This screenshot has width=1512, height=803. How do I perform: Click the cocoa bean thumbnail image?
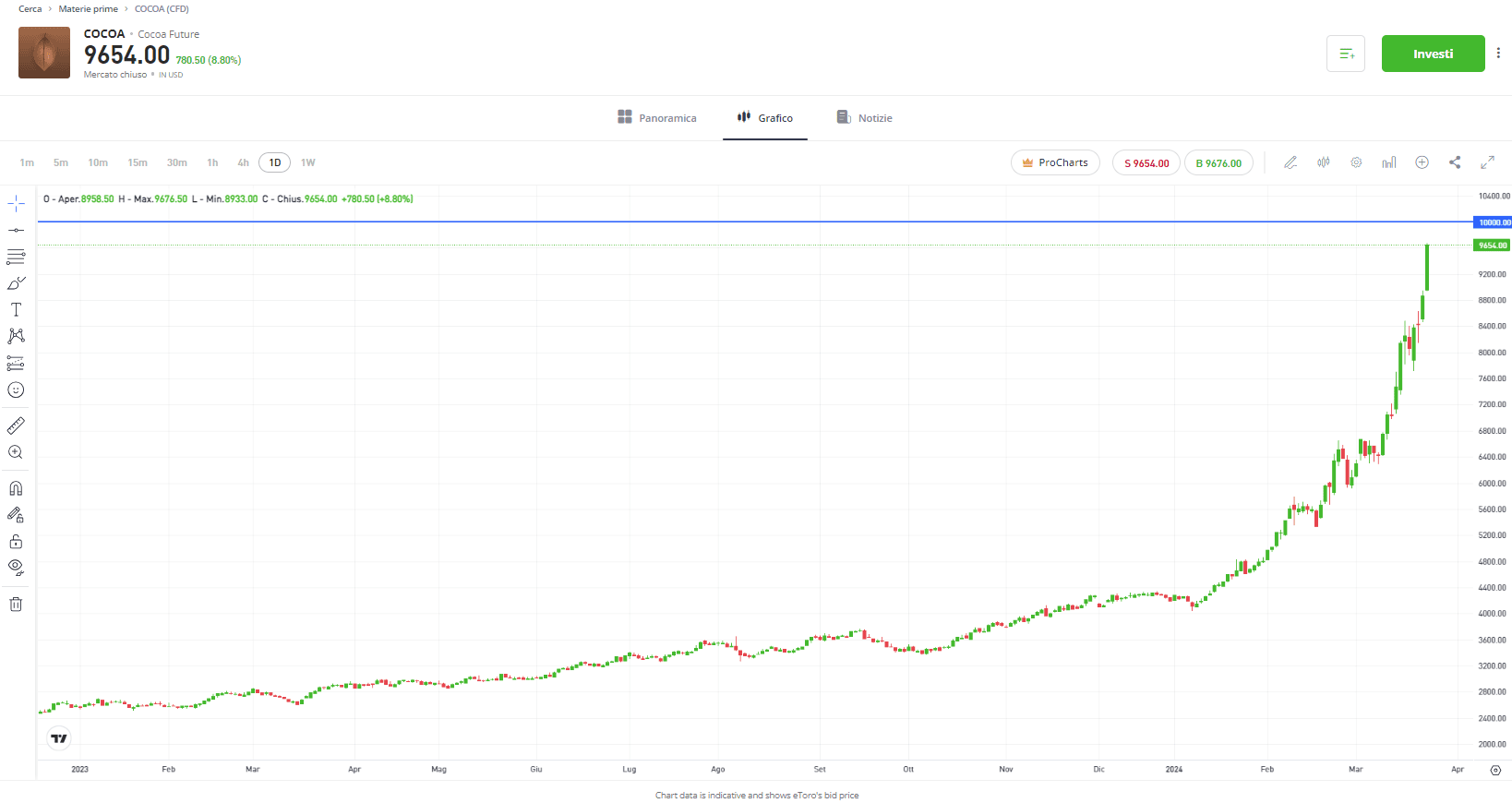44,53
